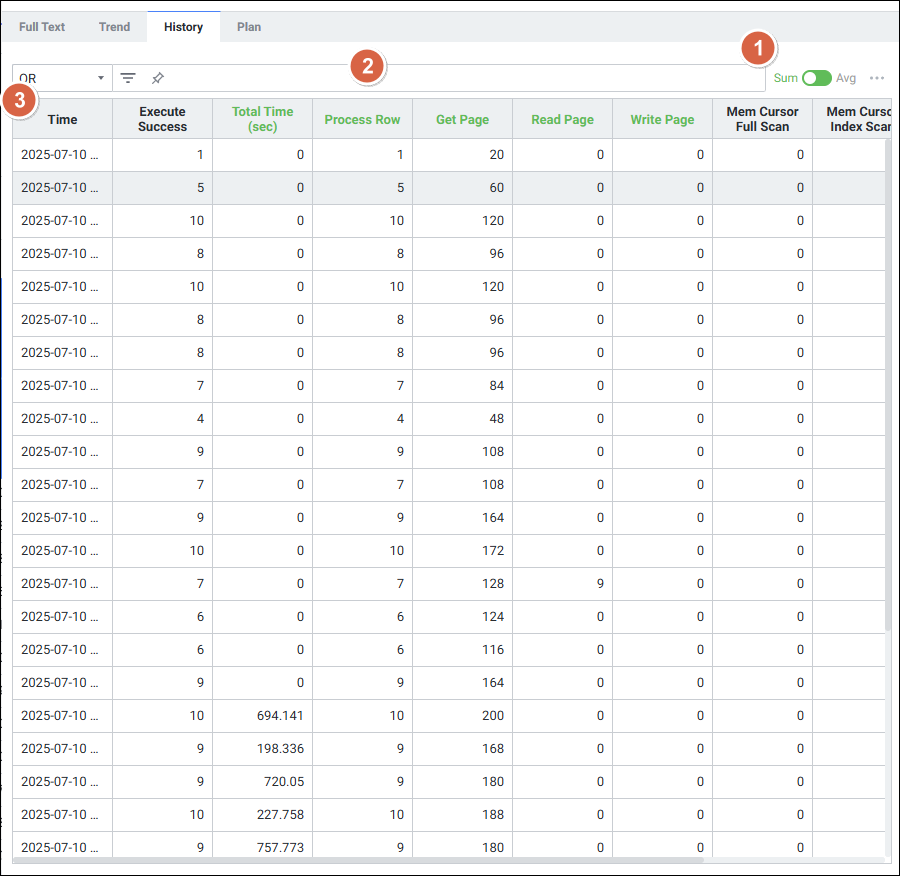Image resolution: width=900 pixels, height=876 pixels.
Task: Click the vertical scrollbar of the table
Action: 888,400
